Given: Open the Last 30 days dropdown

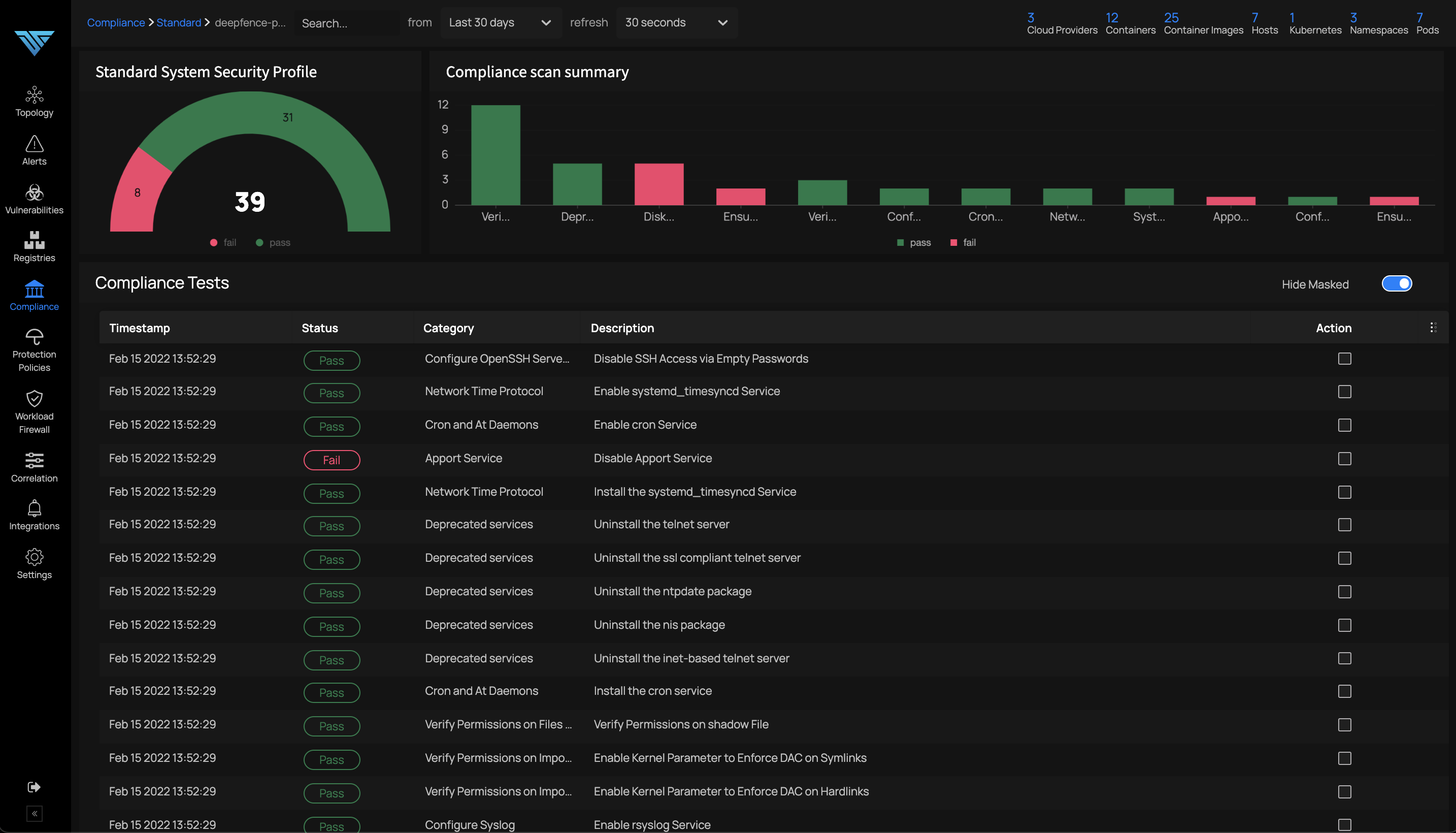Looking at the screenshot, I should coord(500,23).
